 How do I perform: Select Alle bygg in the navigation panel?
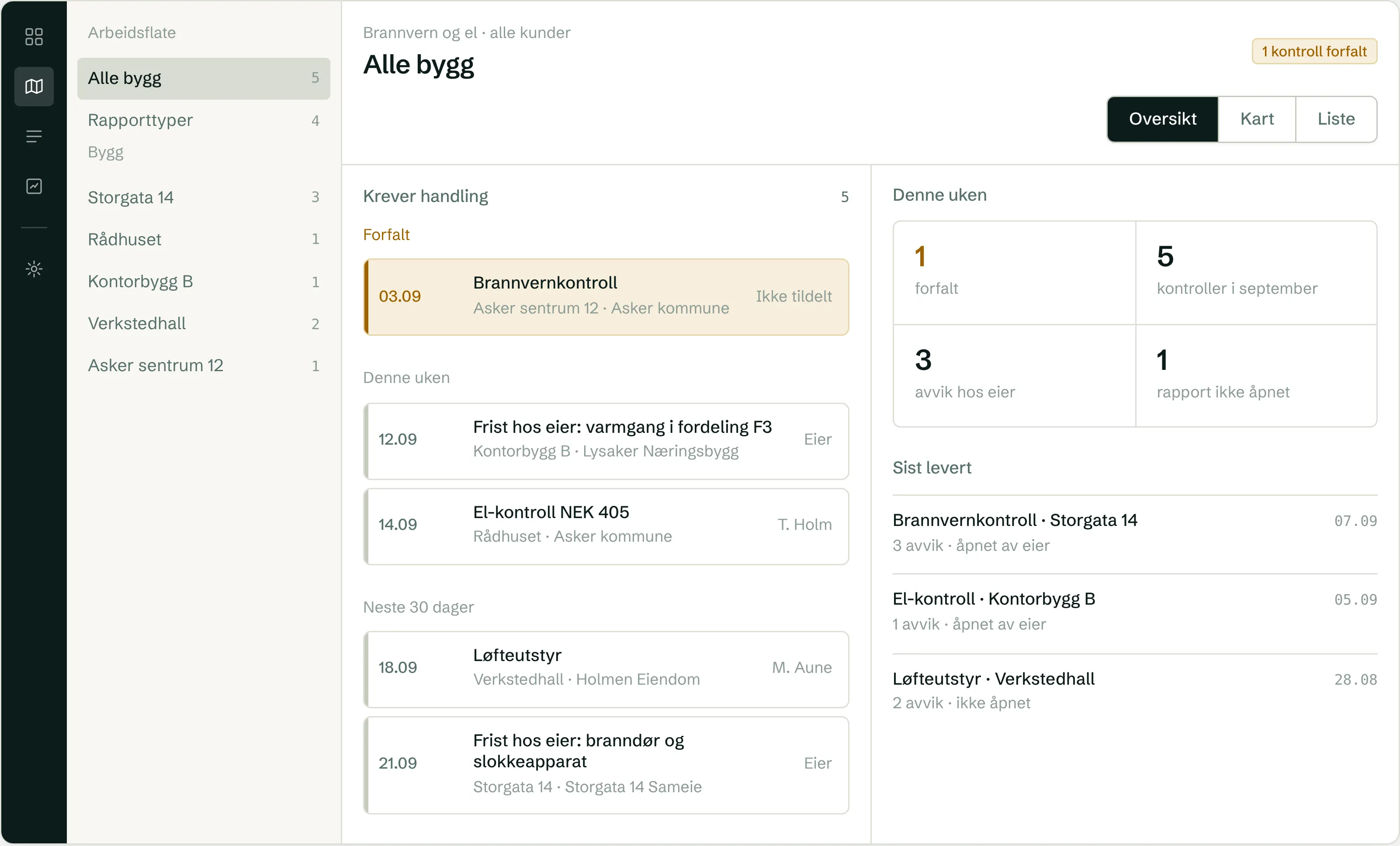click(x=204, y=78)
